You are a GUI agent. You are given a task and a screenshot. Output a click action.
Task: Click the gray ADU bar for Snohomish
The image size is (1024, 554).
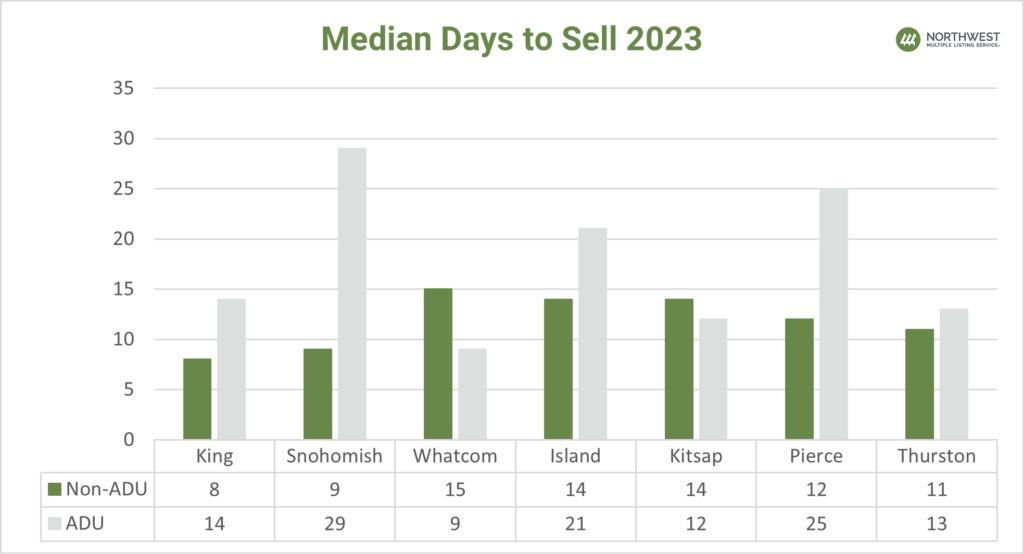point(352,293)
